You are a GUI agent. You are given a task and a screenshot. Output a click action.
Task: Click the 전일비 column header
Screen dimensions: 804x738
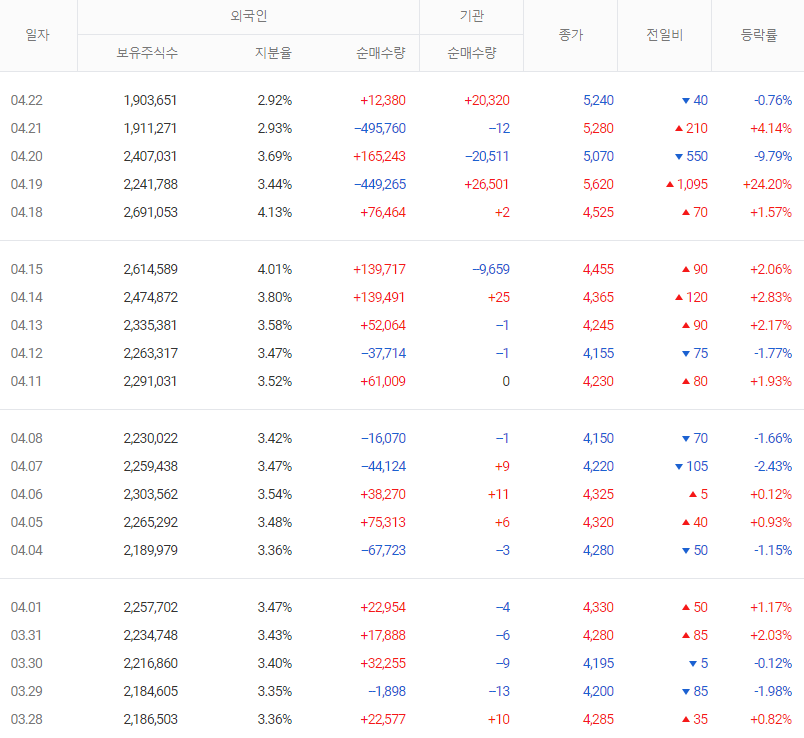pos(665,35)
